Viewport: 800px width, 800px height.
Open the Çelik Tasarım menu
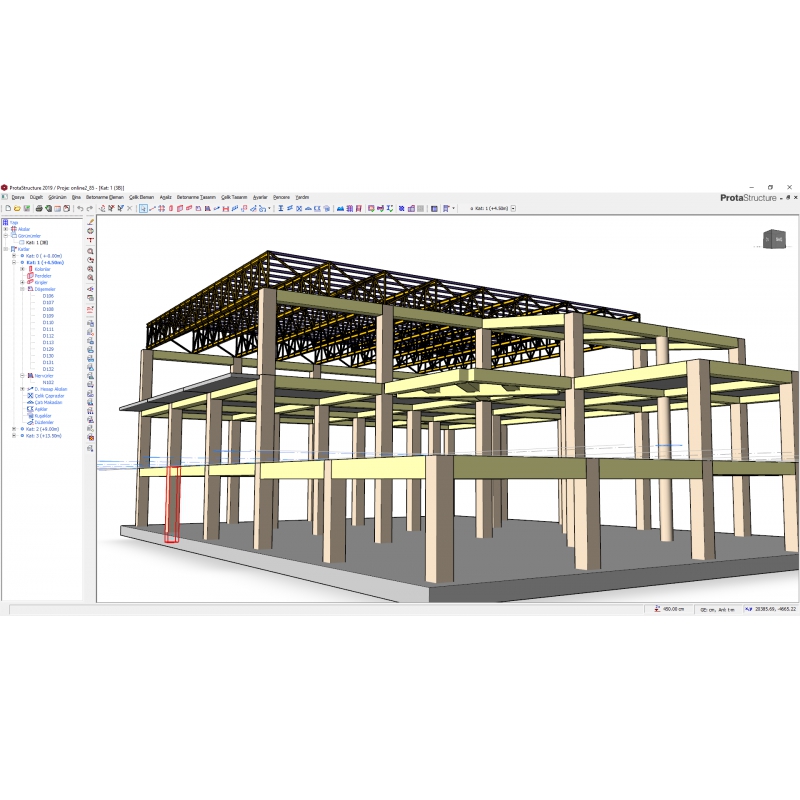tap(233, 197)
